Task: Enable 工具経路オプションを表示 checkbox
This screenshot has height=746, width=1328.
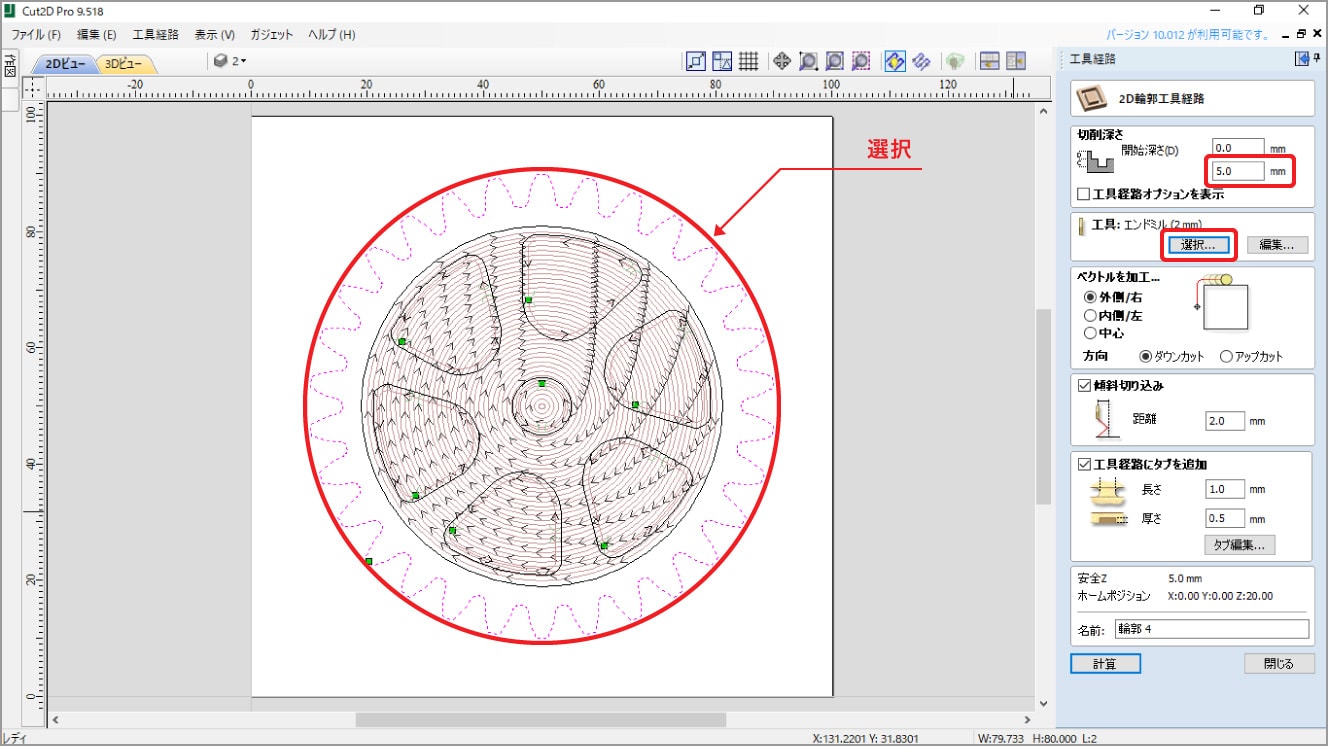Action: [1083, 194]
